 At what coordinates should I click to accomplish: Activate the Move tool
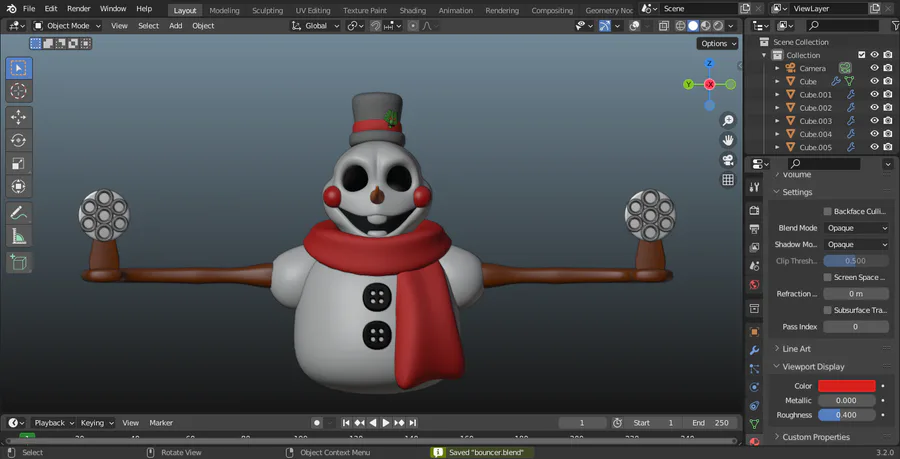pyautogui.click(x=18, y=118)
